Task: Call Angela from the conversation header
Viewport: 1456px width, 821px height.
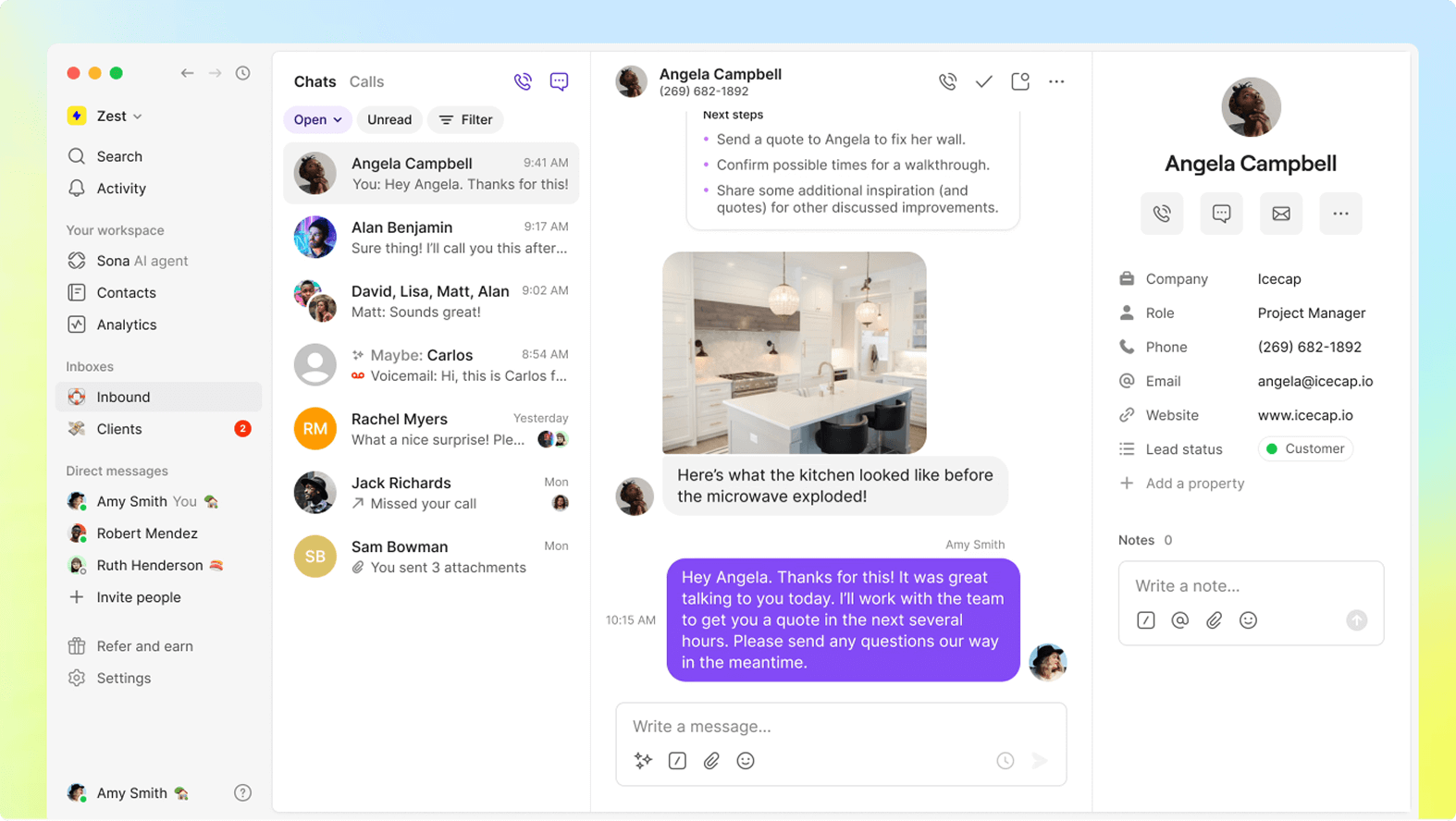Action: 947,81
